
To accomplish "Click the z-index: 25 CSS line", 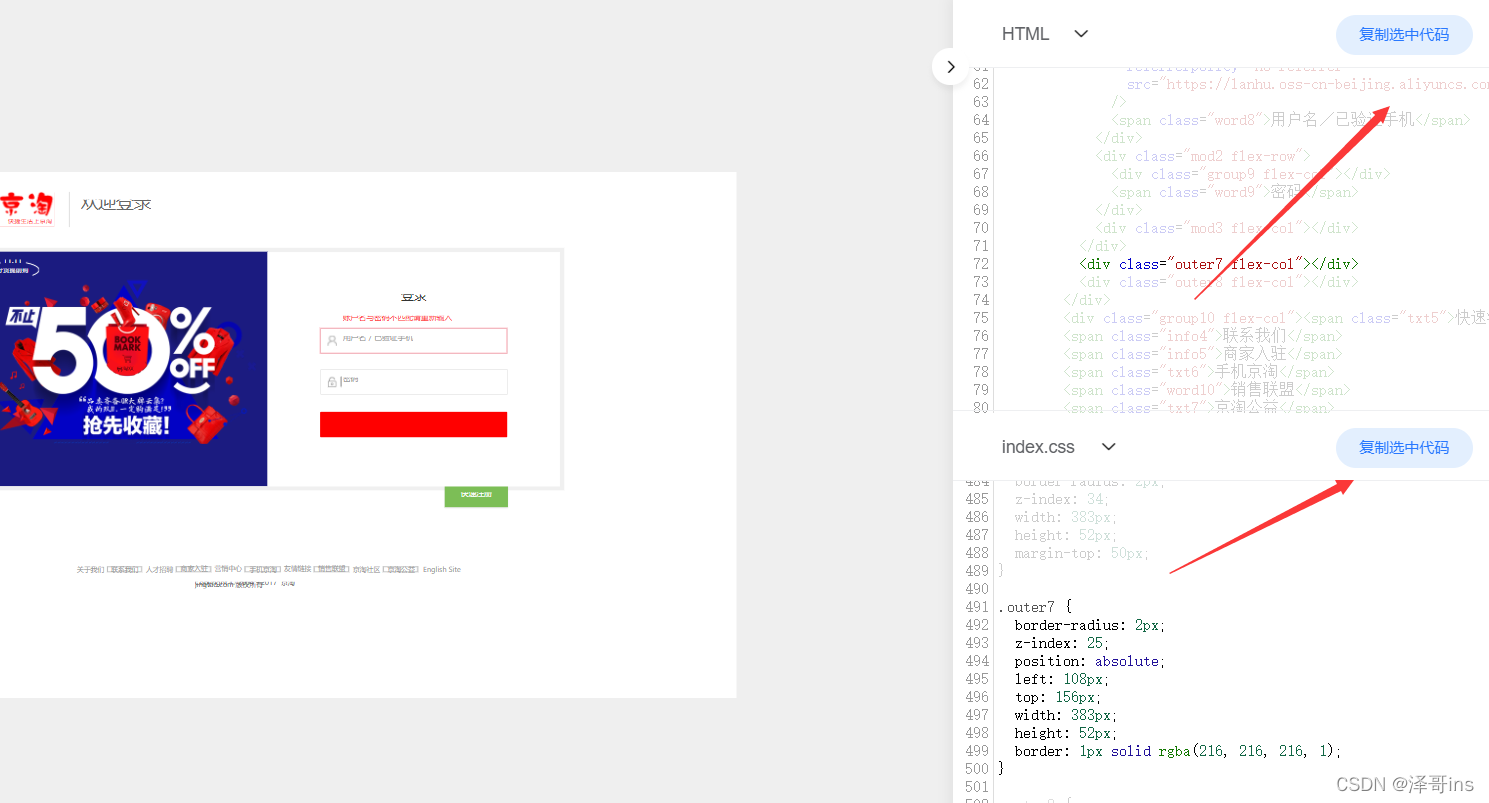I will pos(1062,643).
